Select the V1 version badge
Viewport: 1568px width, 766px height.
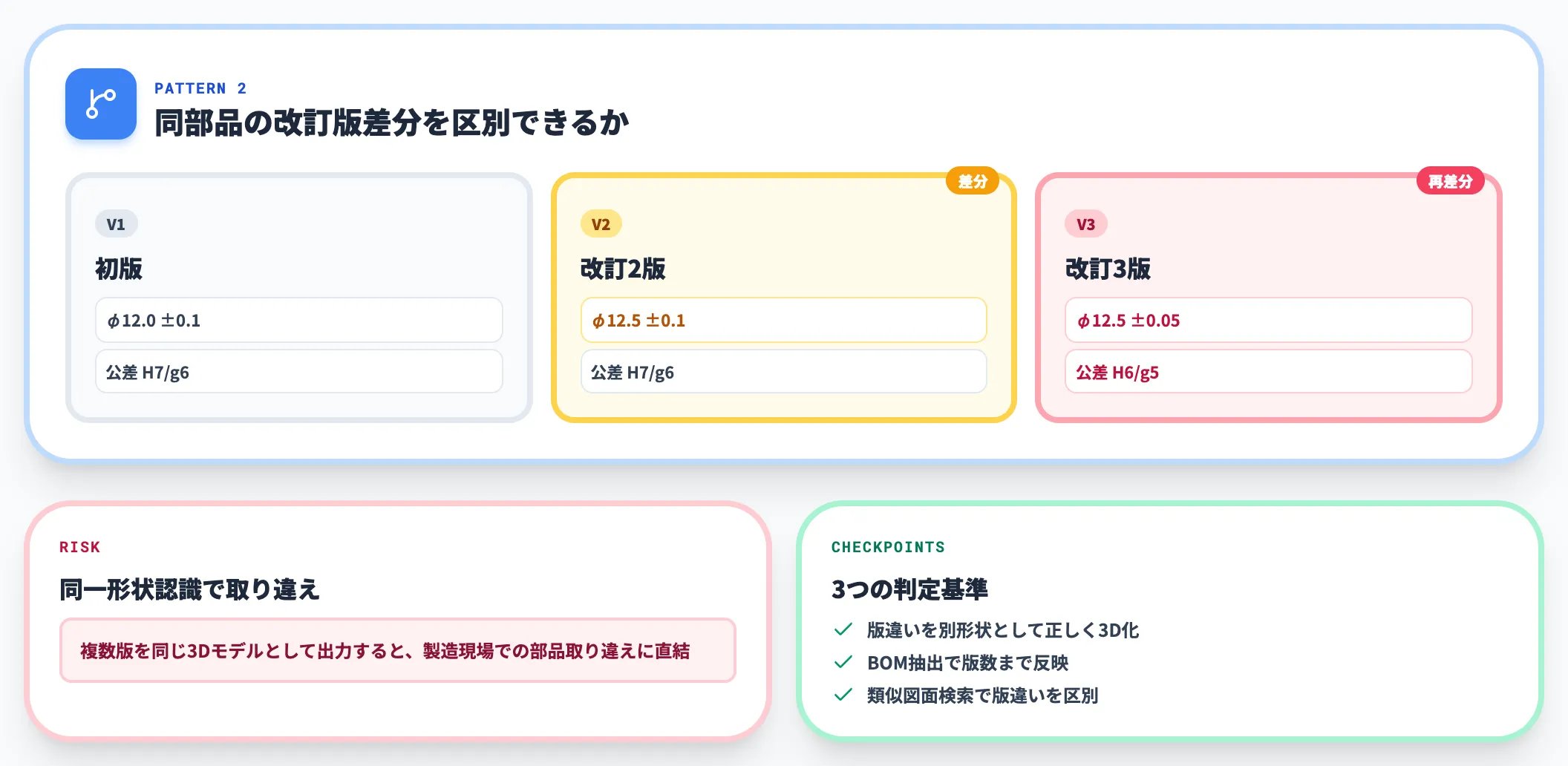pos(116,224)
